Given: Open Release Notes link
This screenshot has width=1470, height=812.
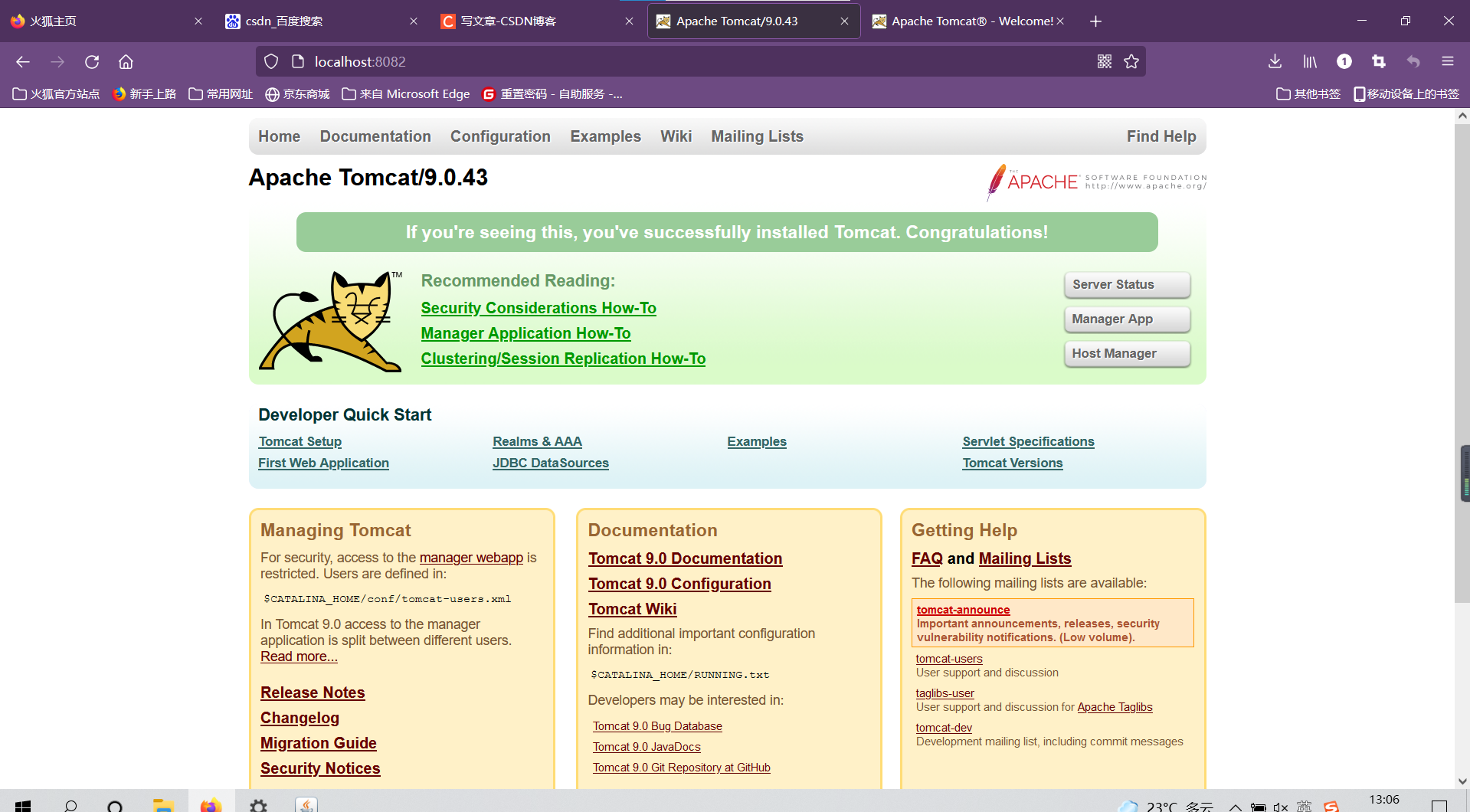Looking at the screenshot, I should (x=313, y=692).
